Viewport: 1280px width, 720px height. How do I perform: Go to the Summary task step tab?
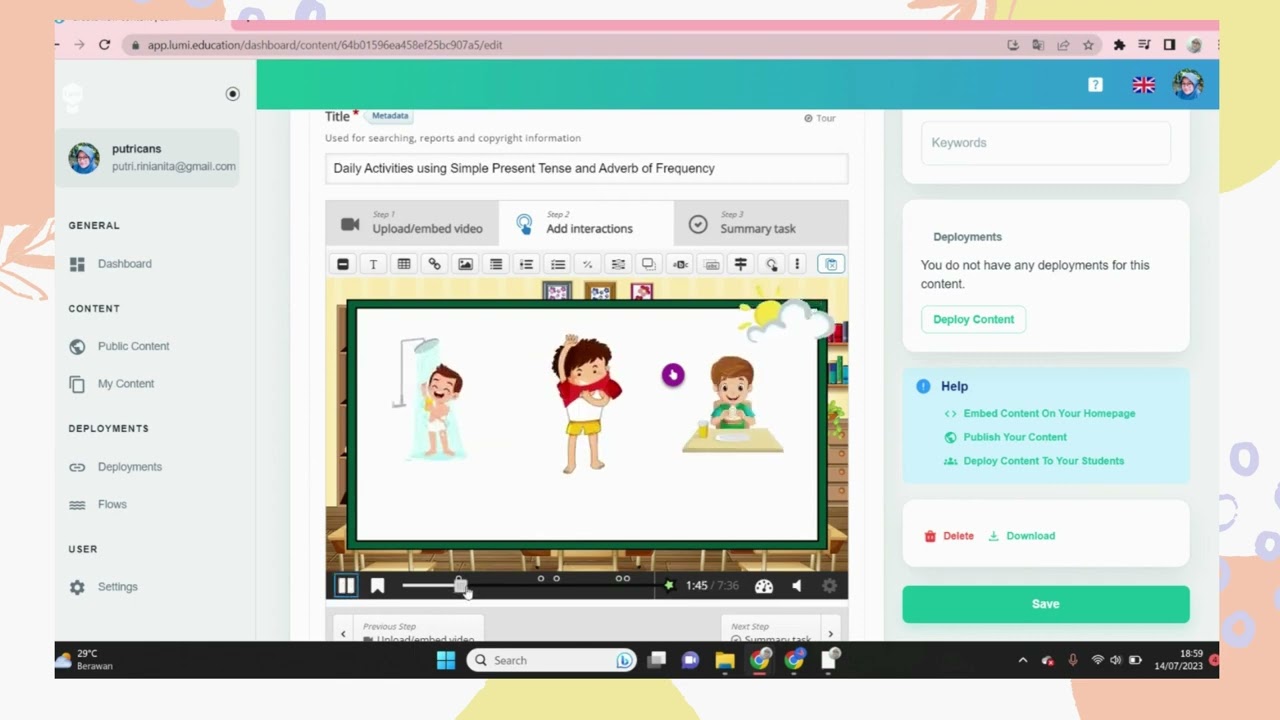pyautogui.click(x=760, y=222)
